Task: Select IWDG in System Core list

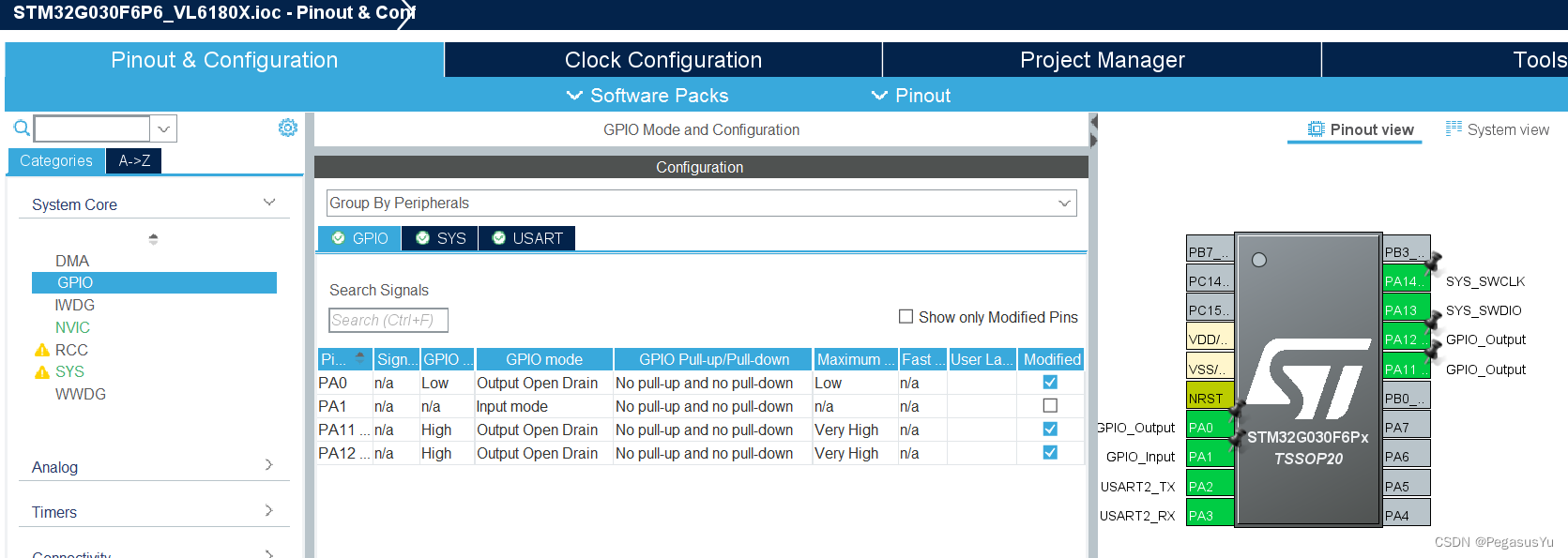Action: (x=75, y=305)
